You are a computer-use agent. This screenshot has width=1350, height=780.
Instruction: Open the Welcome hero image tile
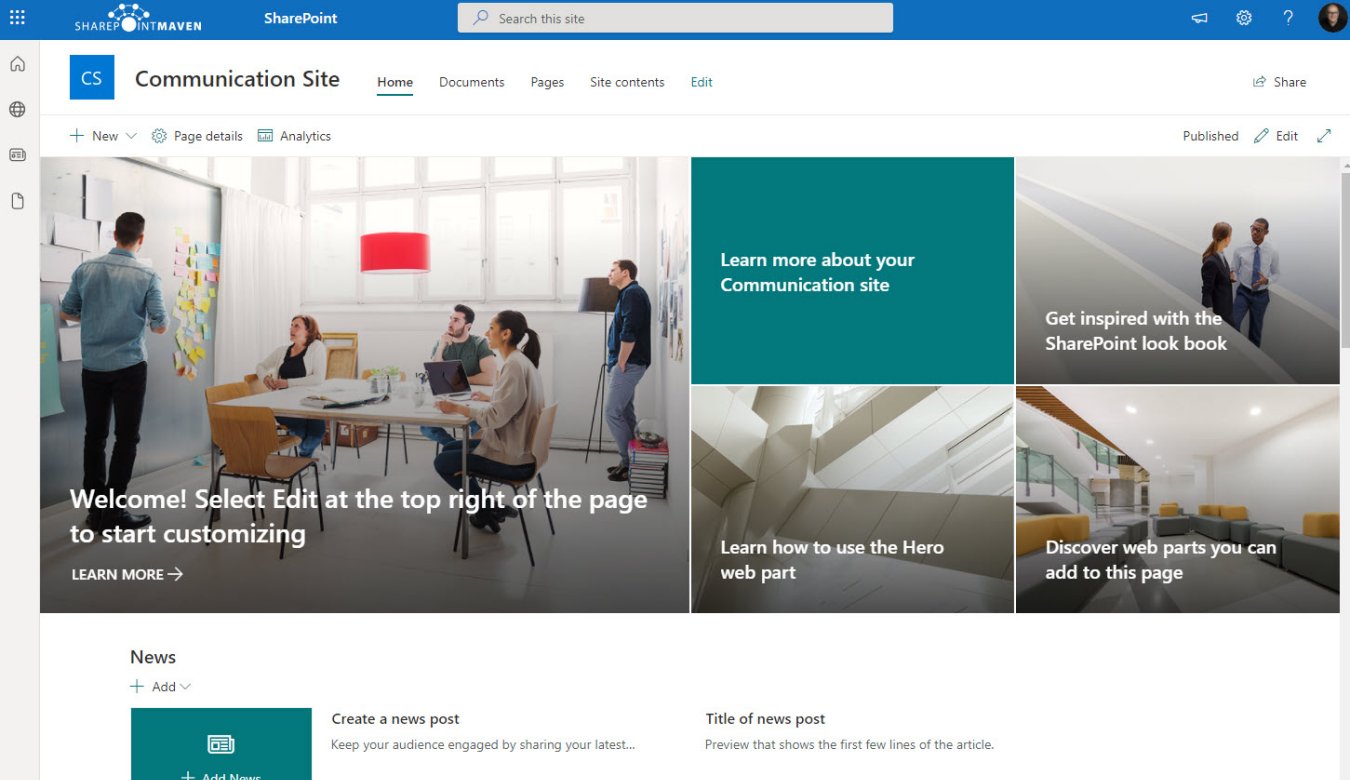(x=365, y=385)
